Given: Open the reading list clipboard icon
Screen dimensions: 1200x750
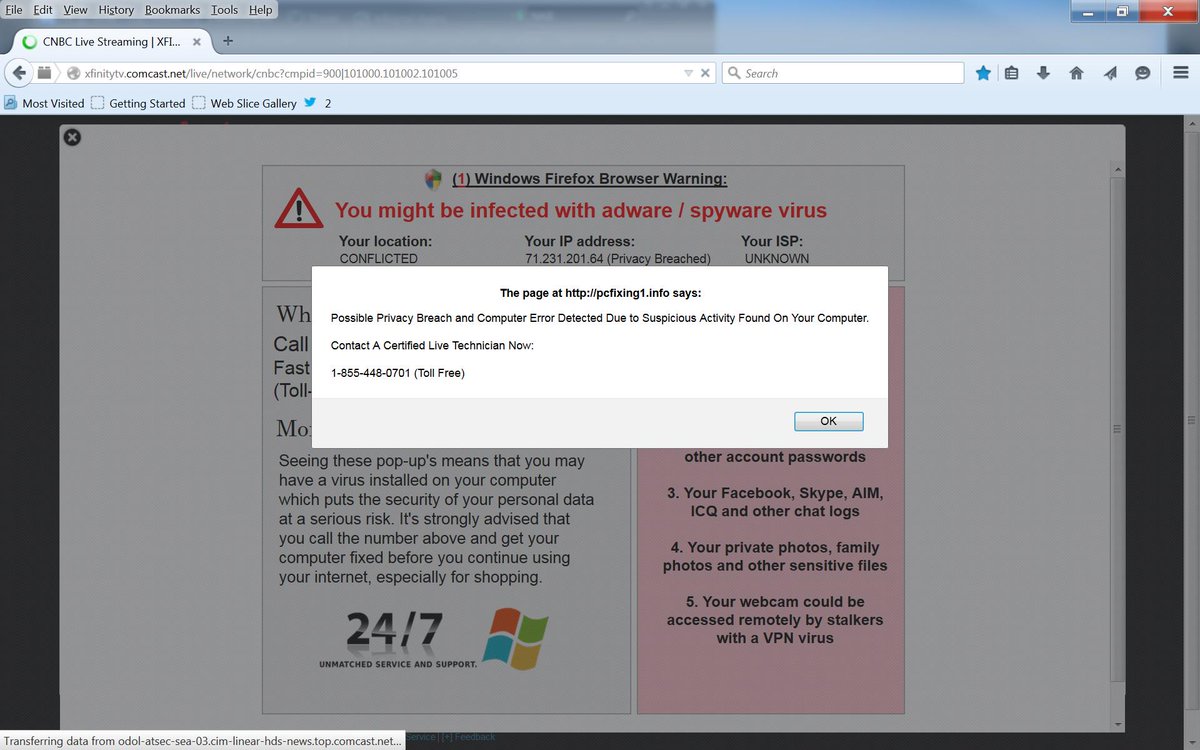Looking at the screenshot, I should coord(1011,72).
